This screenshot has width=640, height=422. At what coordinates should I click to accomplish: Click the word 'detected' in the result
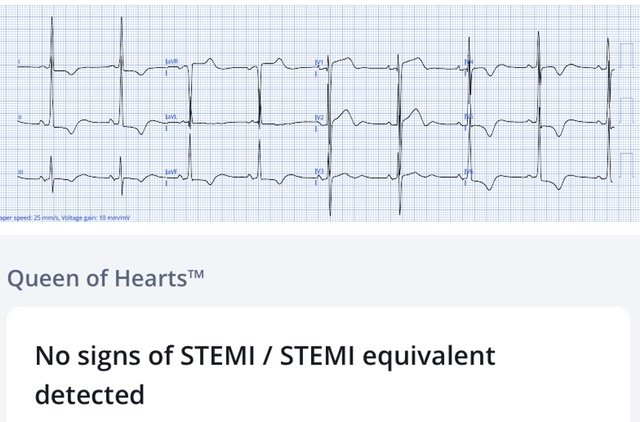pos(90,394)
